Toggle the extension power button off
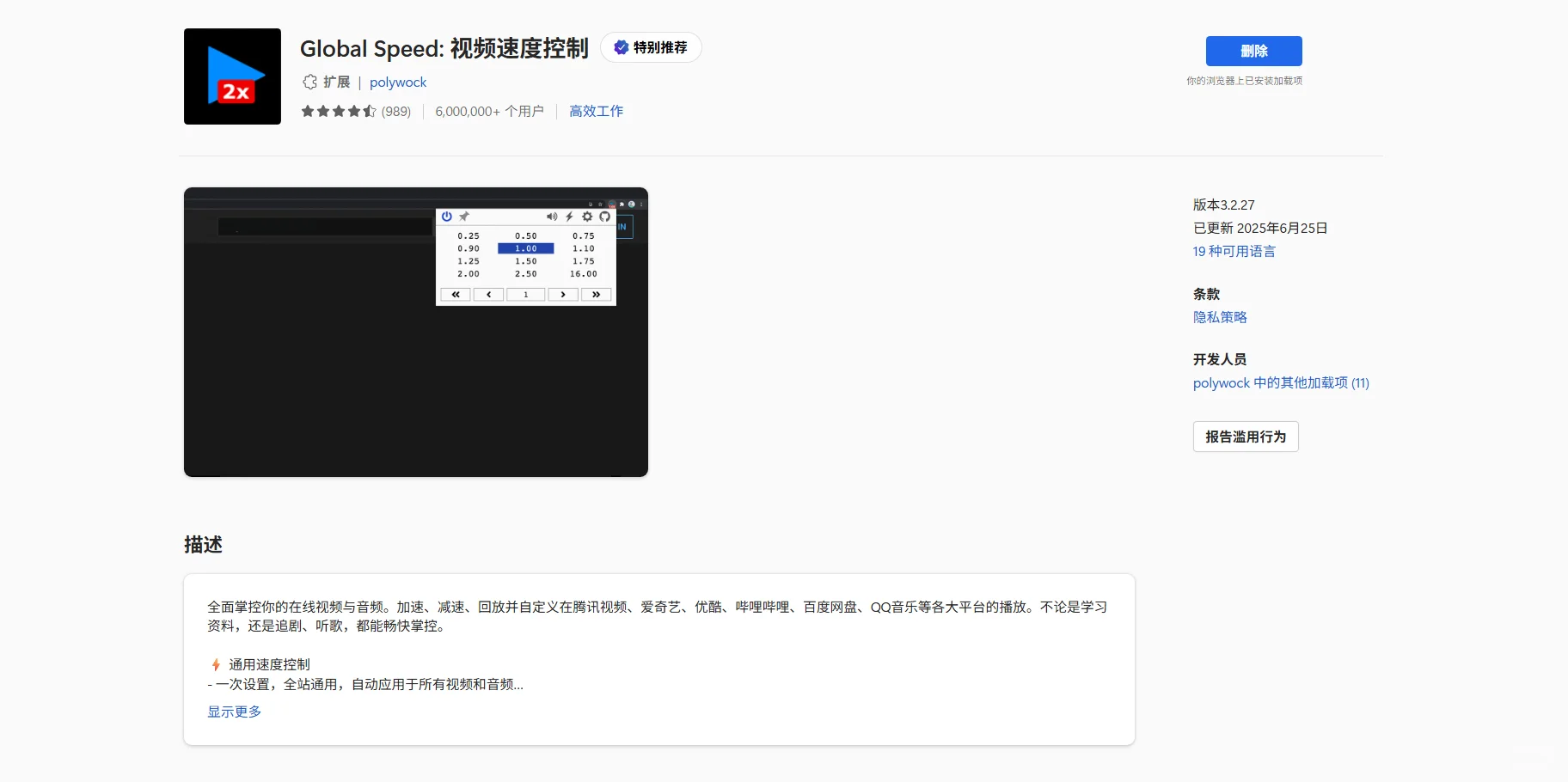1568x782 pixels. [x=447, y=217]
